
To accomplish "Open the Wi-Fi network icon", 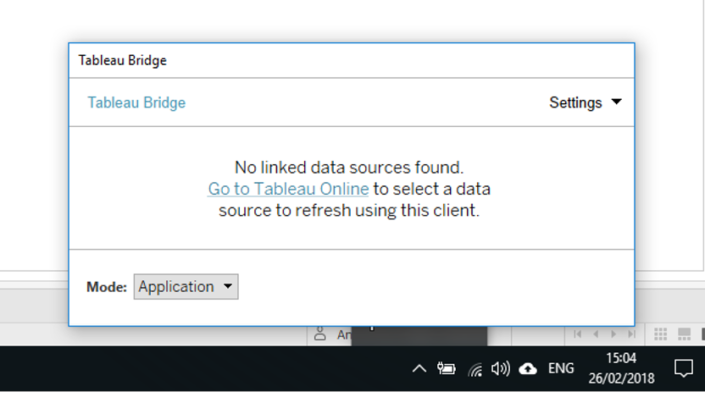I will pos(475,369).
